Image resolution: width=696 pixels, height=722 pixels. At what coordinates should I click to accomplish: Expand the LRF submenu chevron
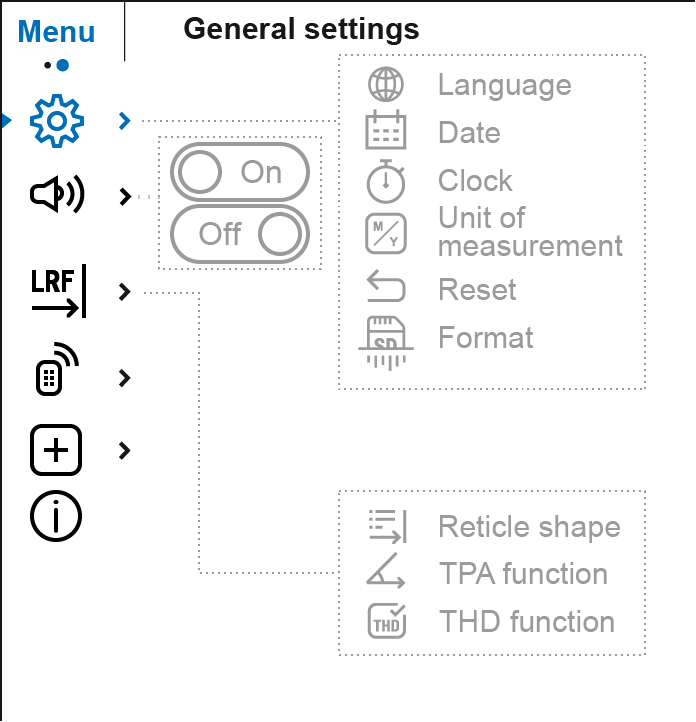pyautogui.click(x=124, y=292)
